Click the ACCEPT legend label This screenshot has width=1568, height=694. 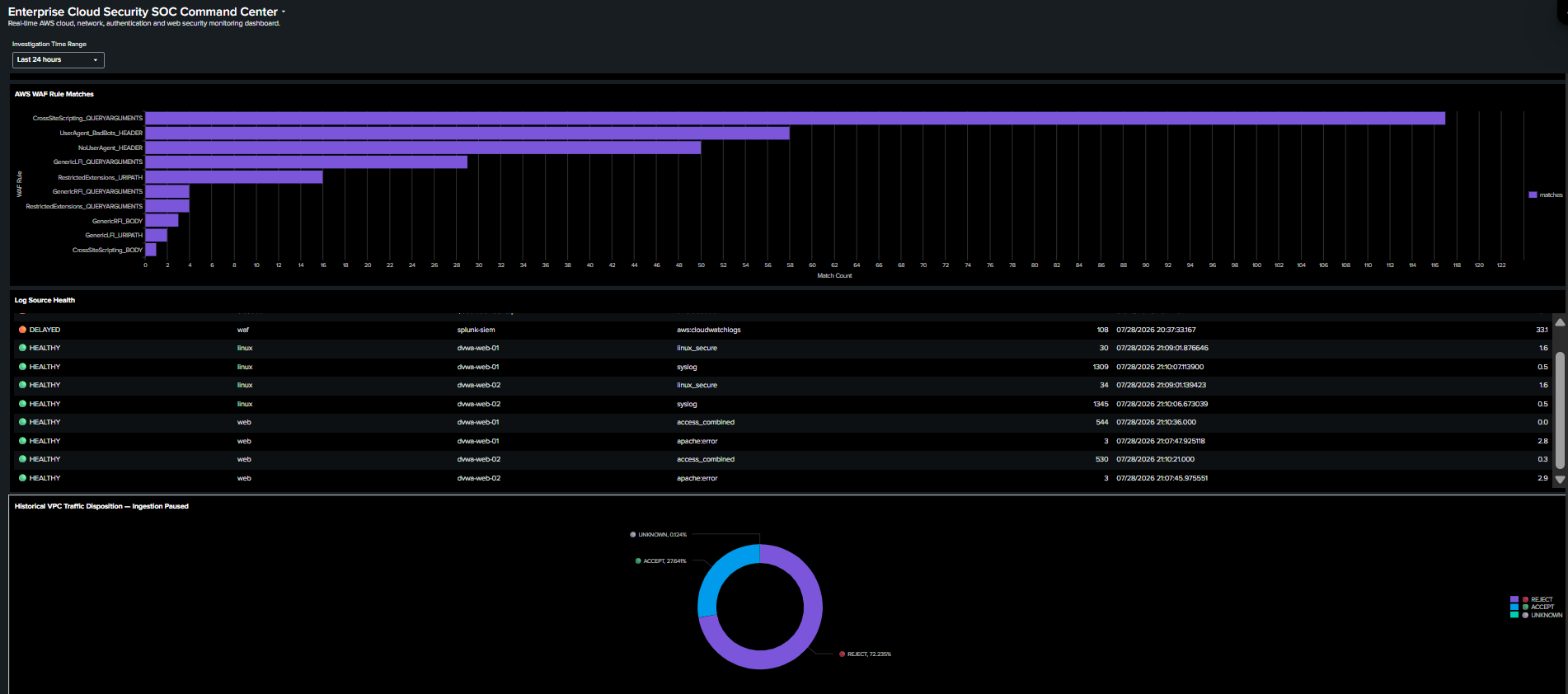[x=1542, y=607]
